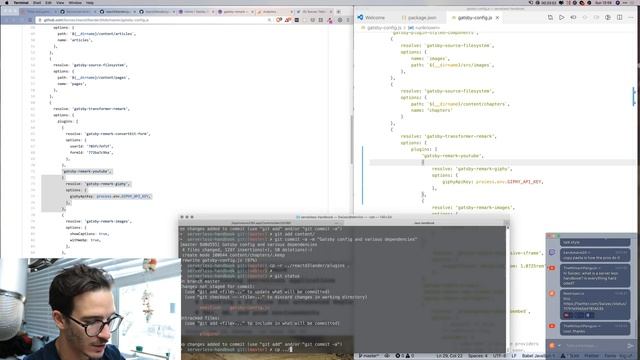The image size is (640, 360).
Task: Click the browser menu dots at toolbar end
Action: coord(348,20)
